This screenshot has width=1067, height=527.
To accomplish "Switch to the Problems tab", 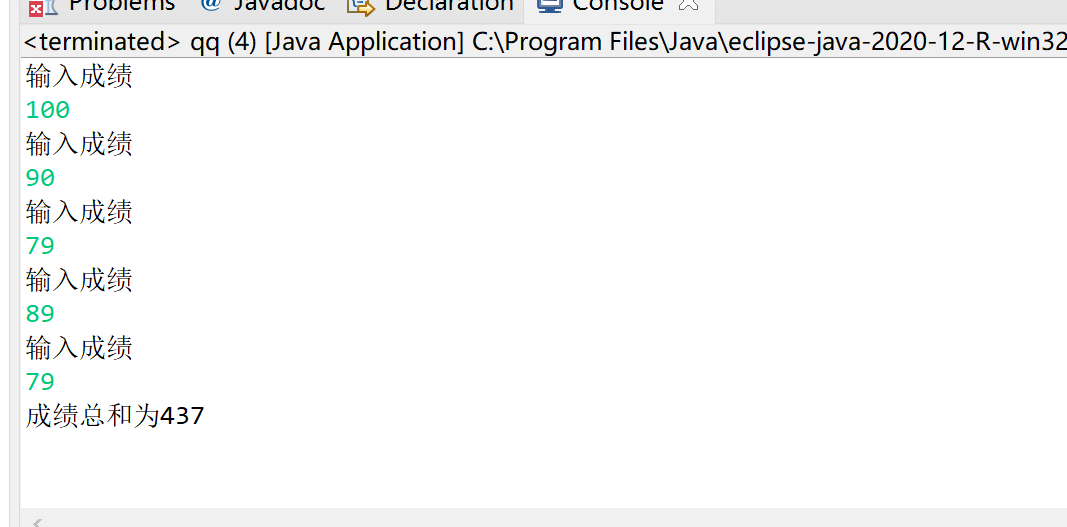I will coord(120,5).
